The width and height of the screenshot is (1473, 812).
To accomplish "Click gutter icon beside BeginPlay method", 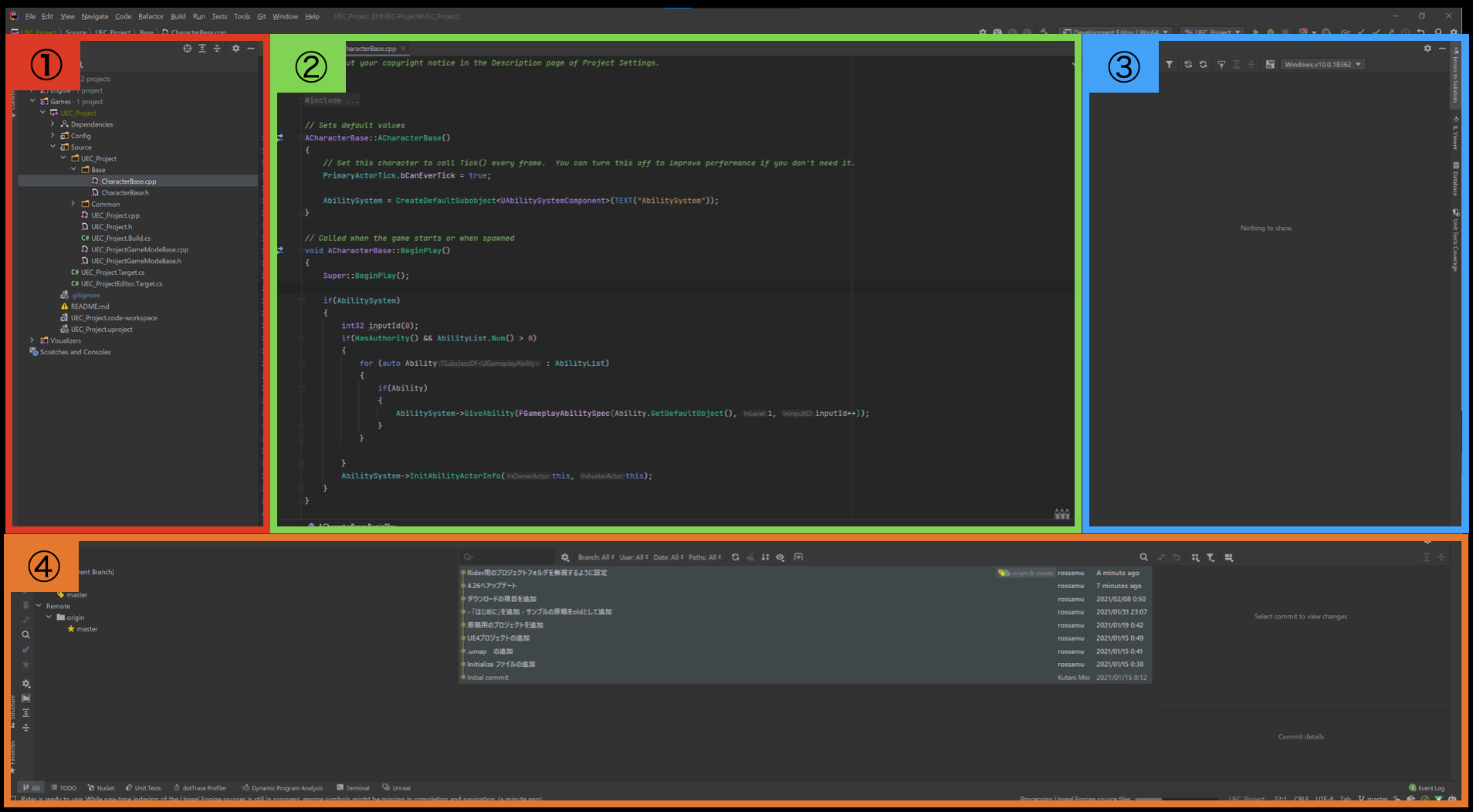I will [x=280, y=250].
